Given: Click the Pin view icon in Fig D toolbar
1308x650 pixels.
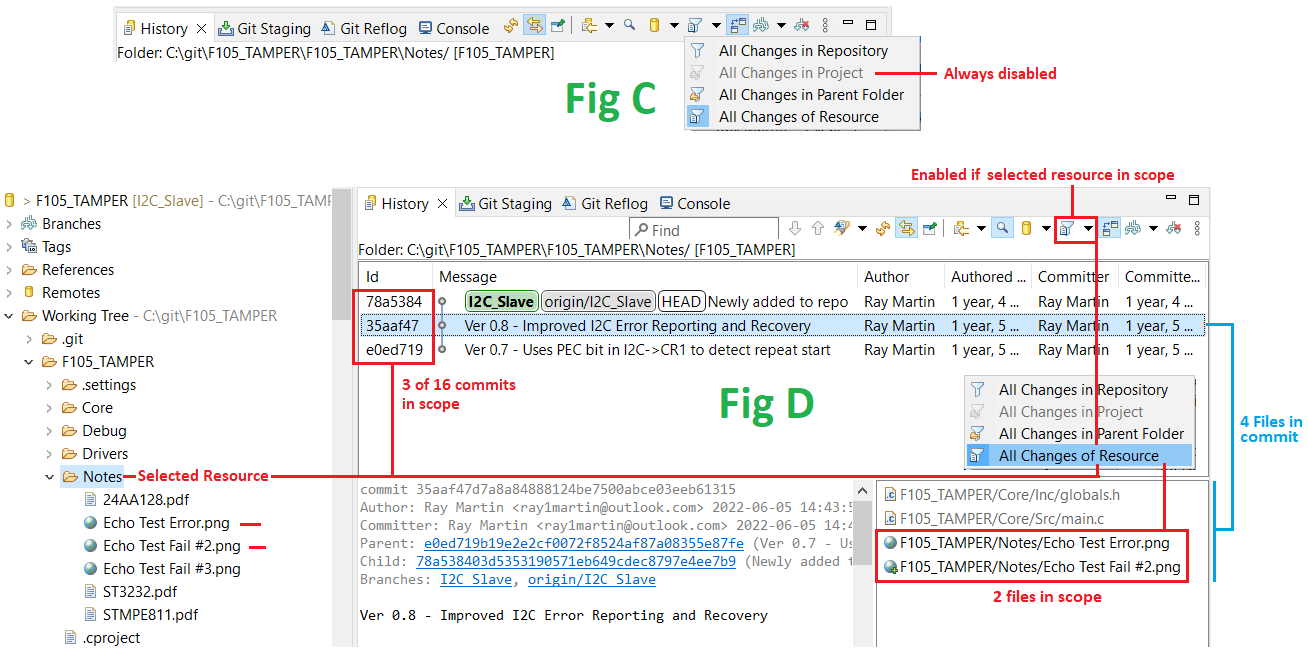Looking at the screenshot, I should (x=930, y=229).
